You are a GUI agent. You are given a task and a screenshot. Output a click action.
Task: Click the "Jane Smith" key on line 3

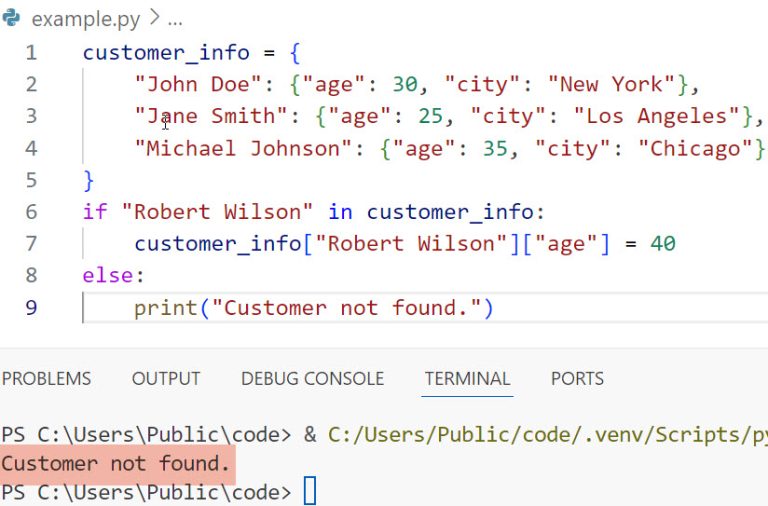211,117
